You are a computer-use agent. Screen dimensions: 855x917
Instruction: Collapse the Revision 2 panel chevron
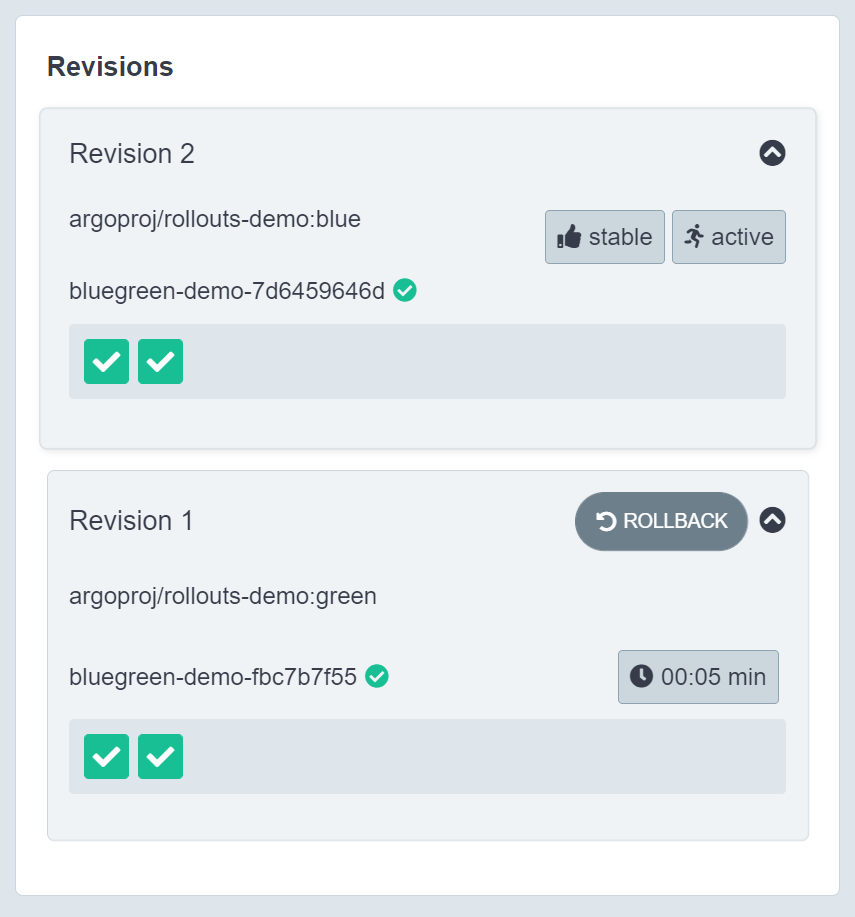pos(772,153)
